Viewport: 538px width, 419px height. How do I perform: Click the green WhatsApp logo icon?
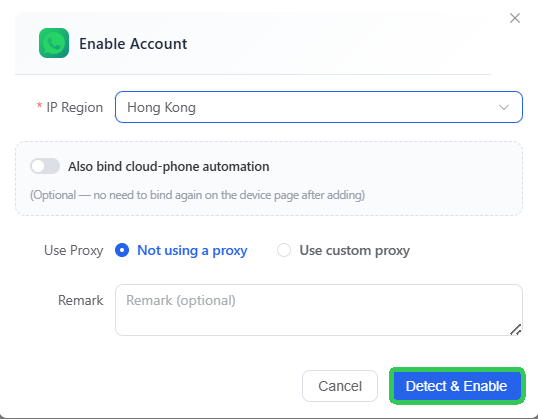point(54,43)
